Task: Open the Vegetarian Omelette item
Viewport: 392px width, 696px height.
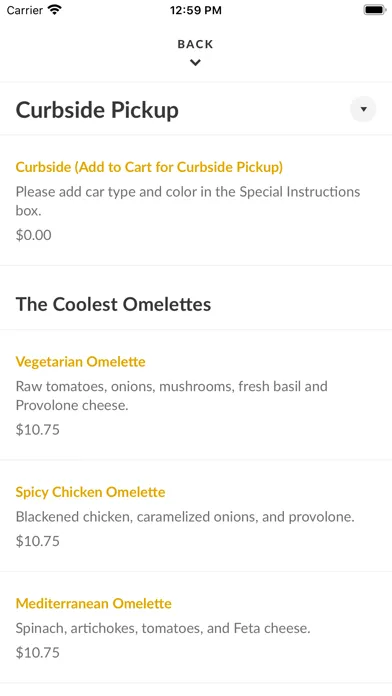Action: (x=80, y=361)
